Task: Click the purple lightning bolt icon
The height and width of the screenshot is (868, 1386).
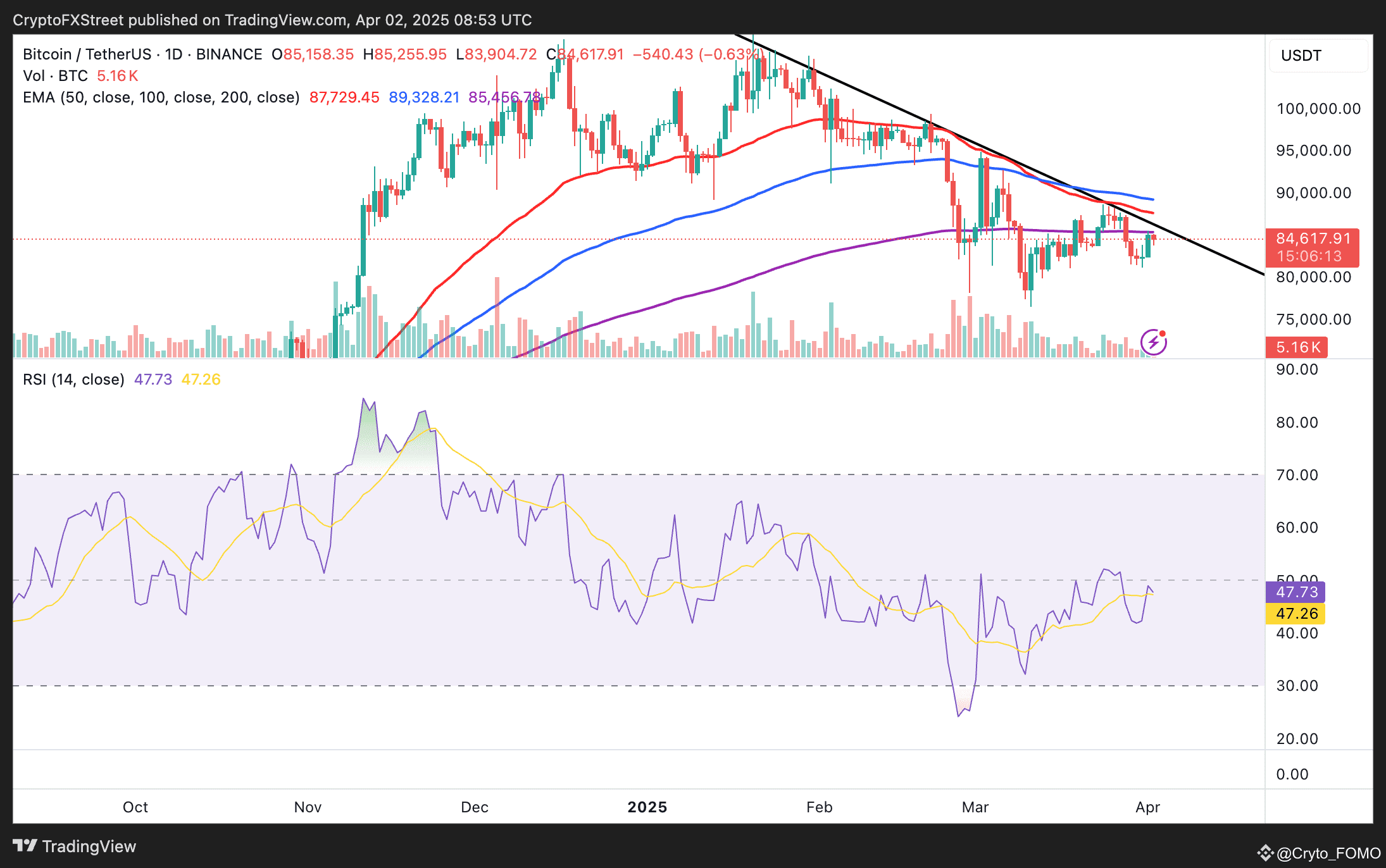Action: (1153, 342)
